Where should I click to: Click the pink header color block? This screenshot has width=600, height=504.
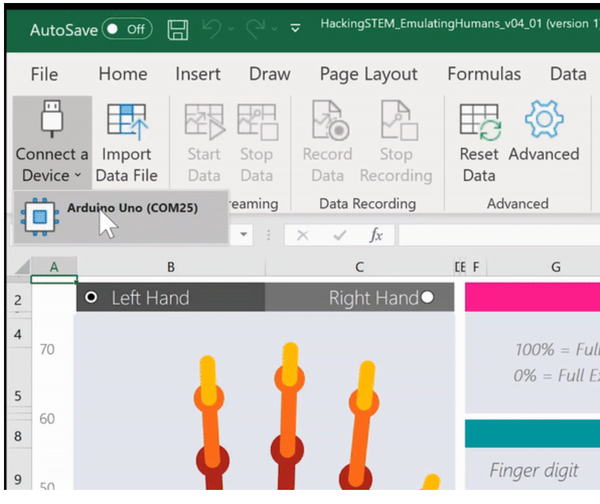(532, 297)
